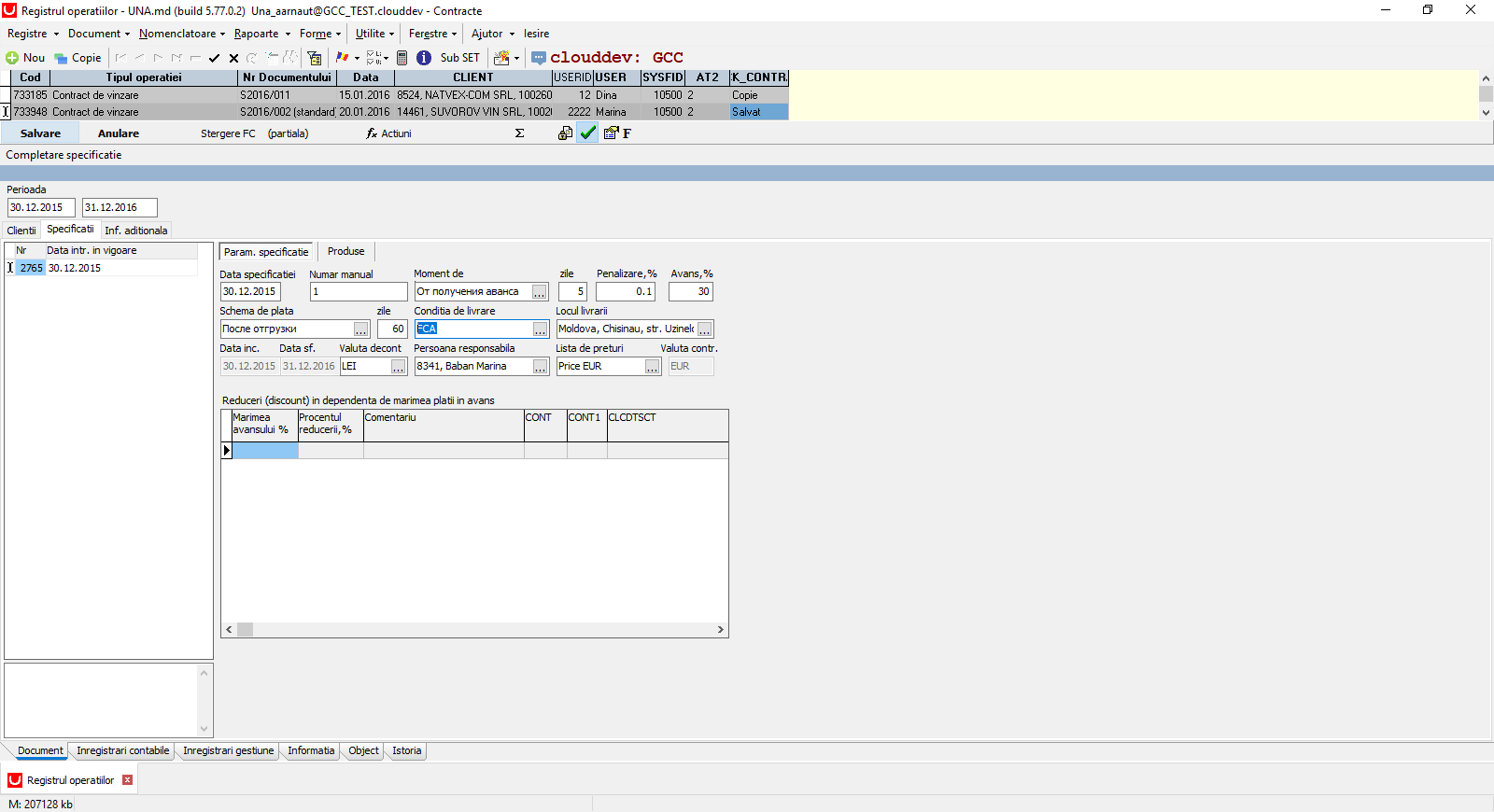The image size is (1494, 812).
Task: Click the green checkmark validate button
Action: pos(587,133)
